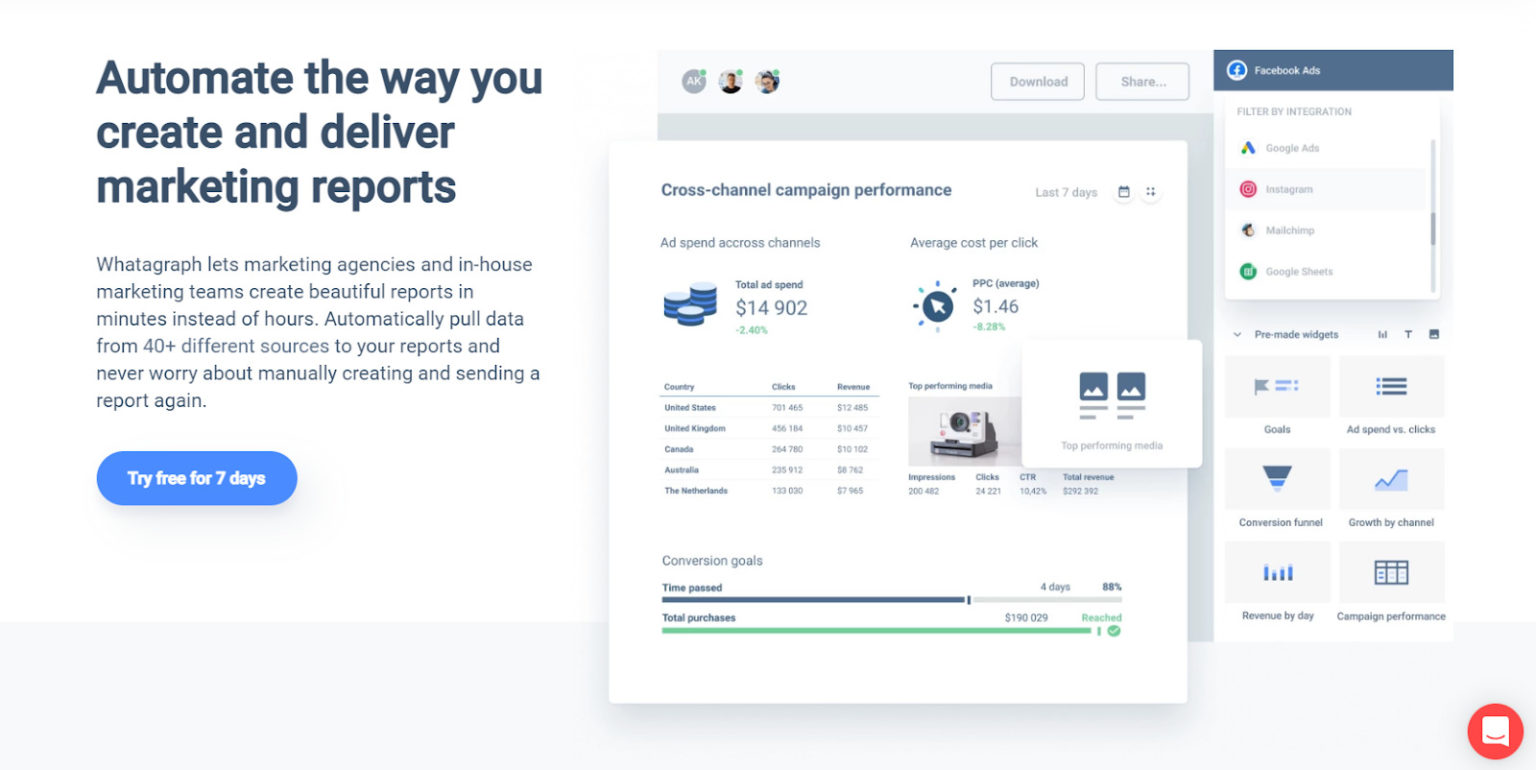Click the Download button
The image size is (1536, 770).
click(1037, 81)
